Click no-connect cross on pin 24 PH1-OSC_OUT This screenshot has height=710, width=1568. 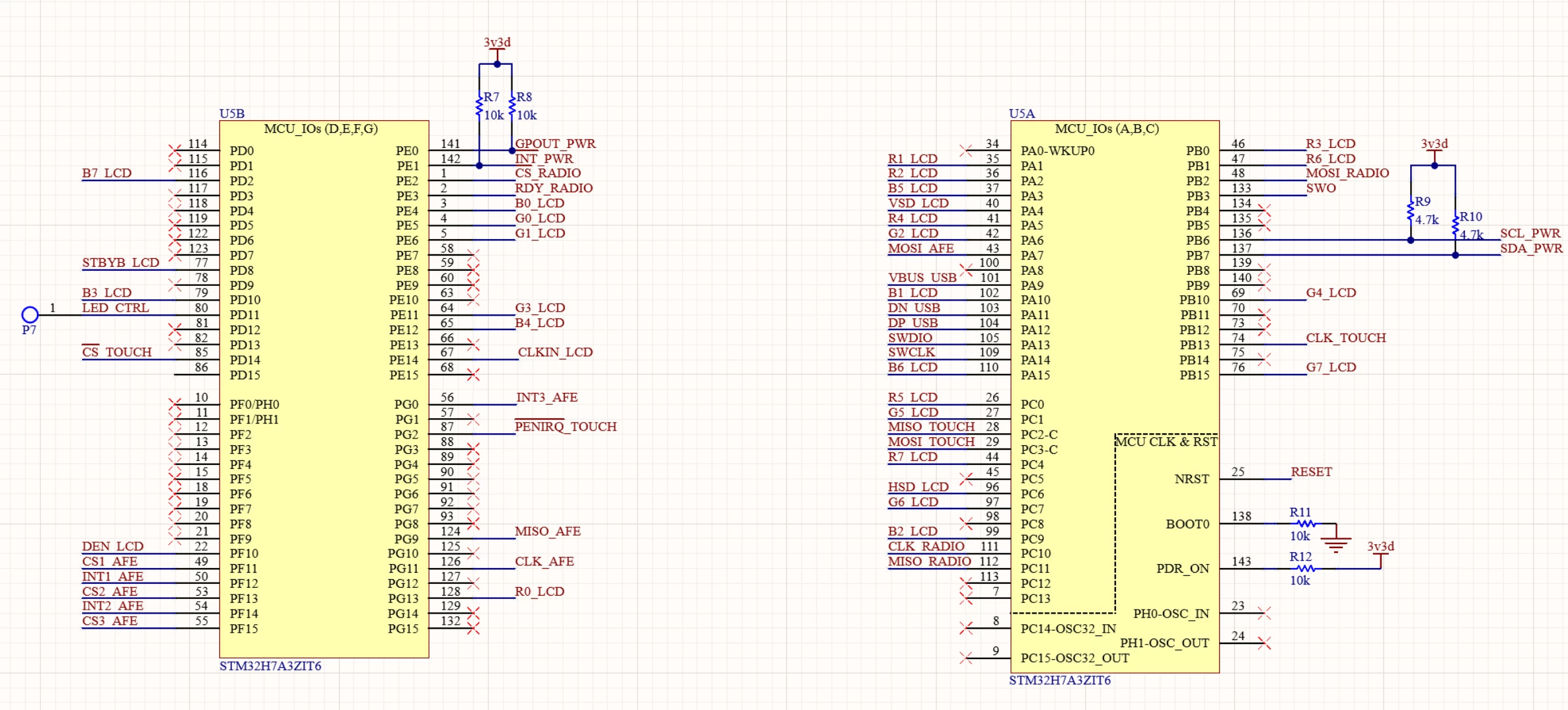point(1264,643)
